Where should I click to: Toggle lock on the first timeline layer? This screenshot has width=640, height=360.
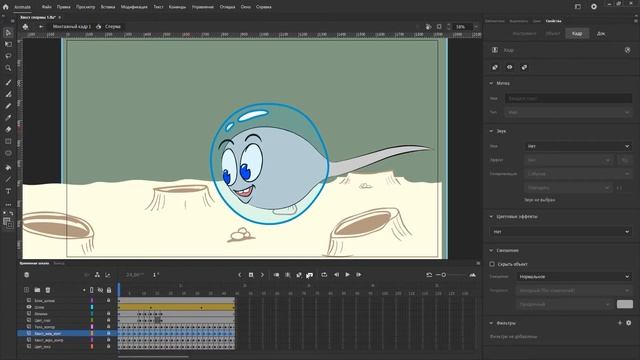click(x=109, y=300)
